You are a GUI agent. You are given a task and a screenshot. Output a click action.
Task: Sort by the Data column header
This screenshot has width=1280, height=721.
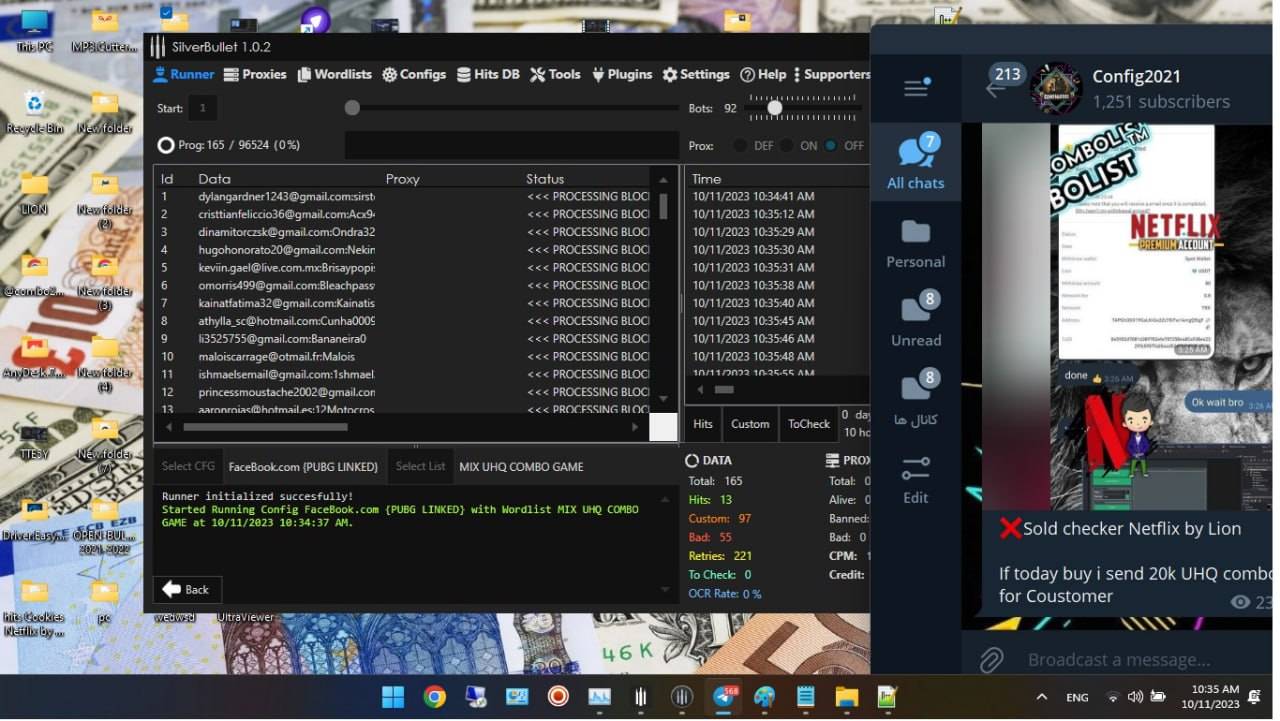(x=215, y=179)
